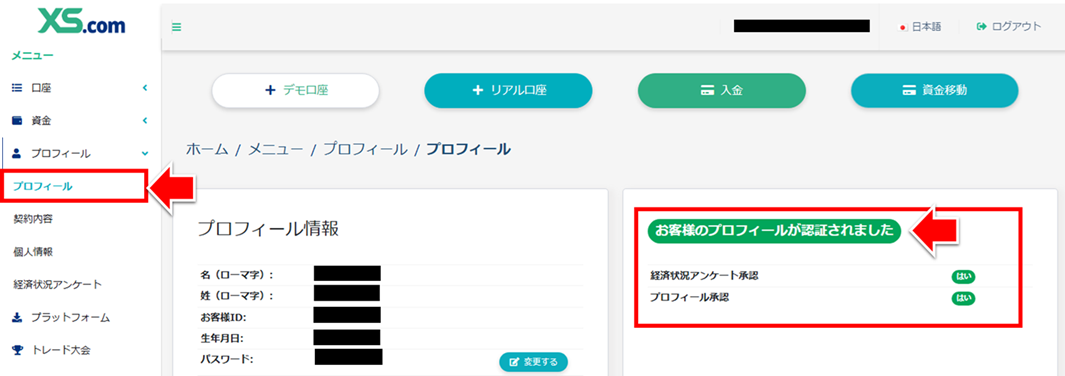Click the plus icon in デモロ座 button
Viewport: 1065px width, 376px height.
pyautogui.click(x=270, y=90)
